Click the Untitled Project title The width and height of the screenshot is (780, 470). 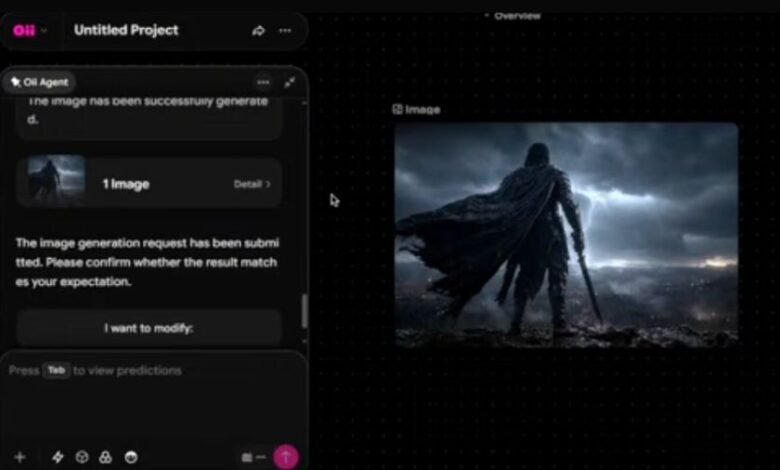click(126, 30)
